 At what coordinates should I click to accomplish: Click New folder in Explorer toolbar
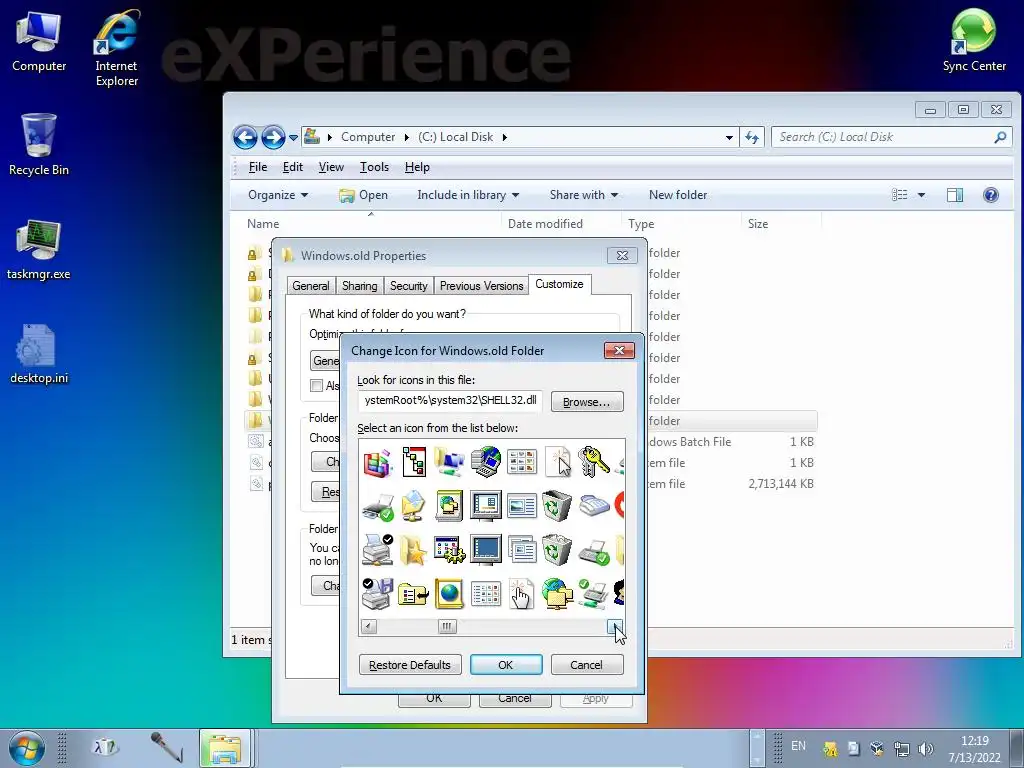(678, 195)
